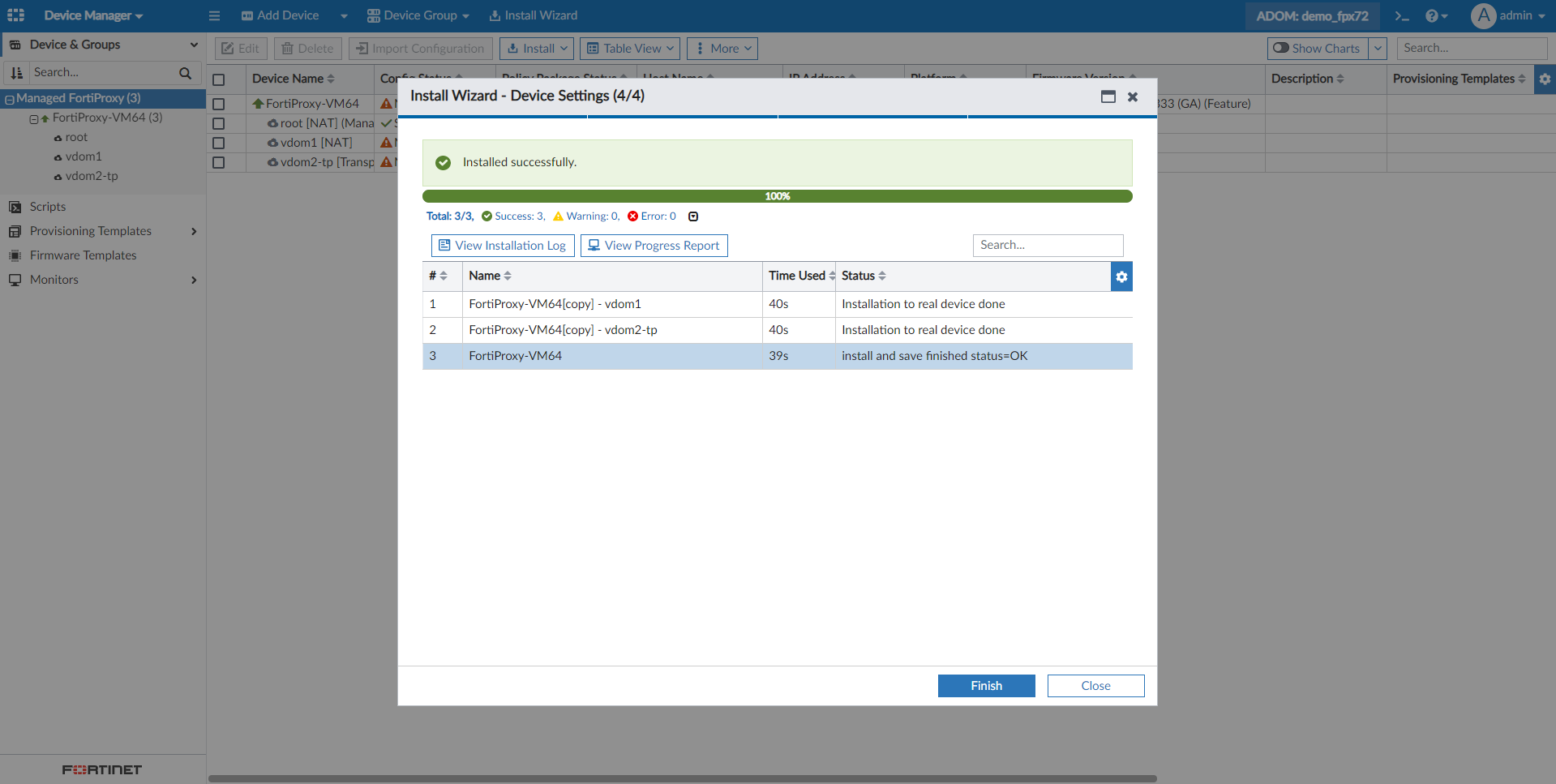Open the main table column settings gear
1556x784 pixels.
pos(1545,79)
